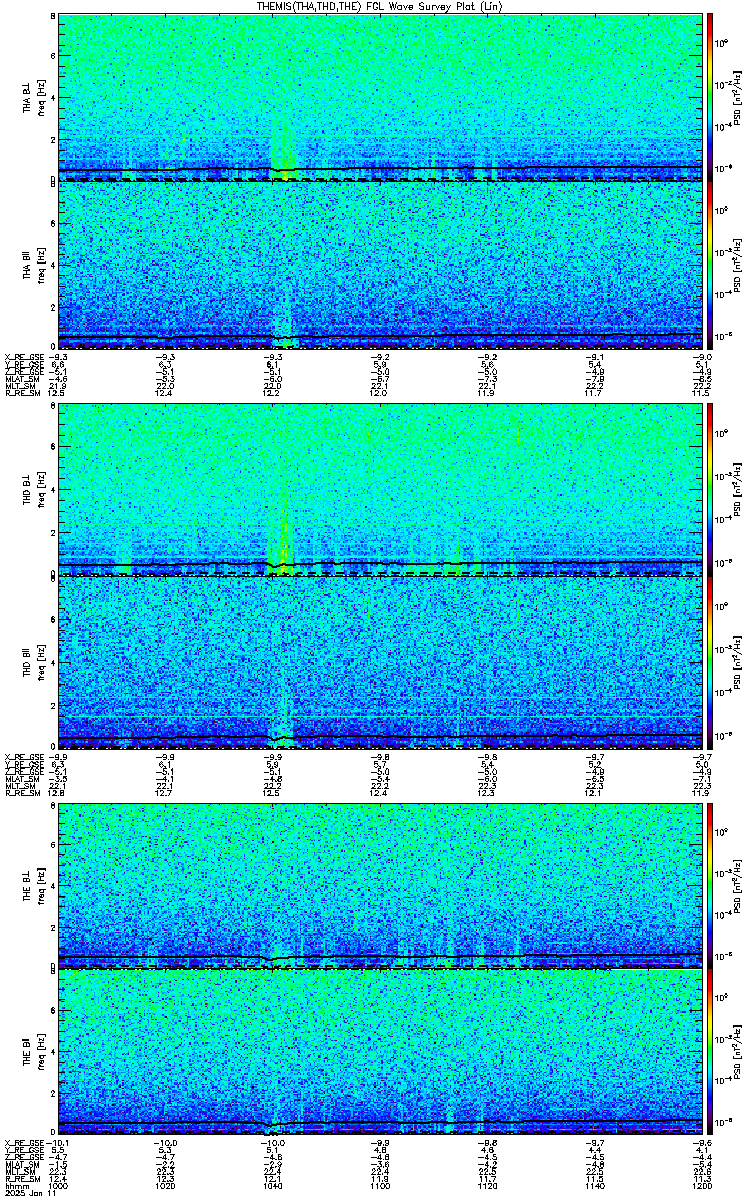Click the 'THE B⊥ freq [Hz]' axis label
Image resolution: width=750 pixels, height=1200 pixels.
click(34, 885)
